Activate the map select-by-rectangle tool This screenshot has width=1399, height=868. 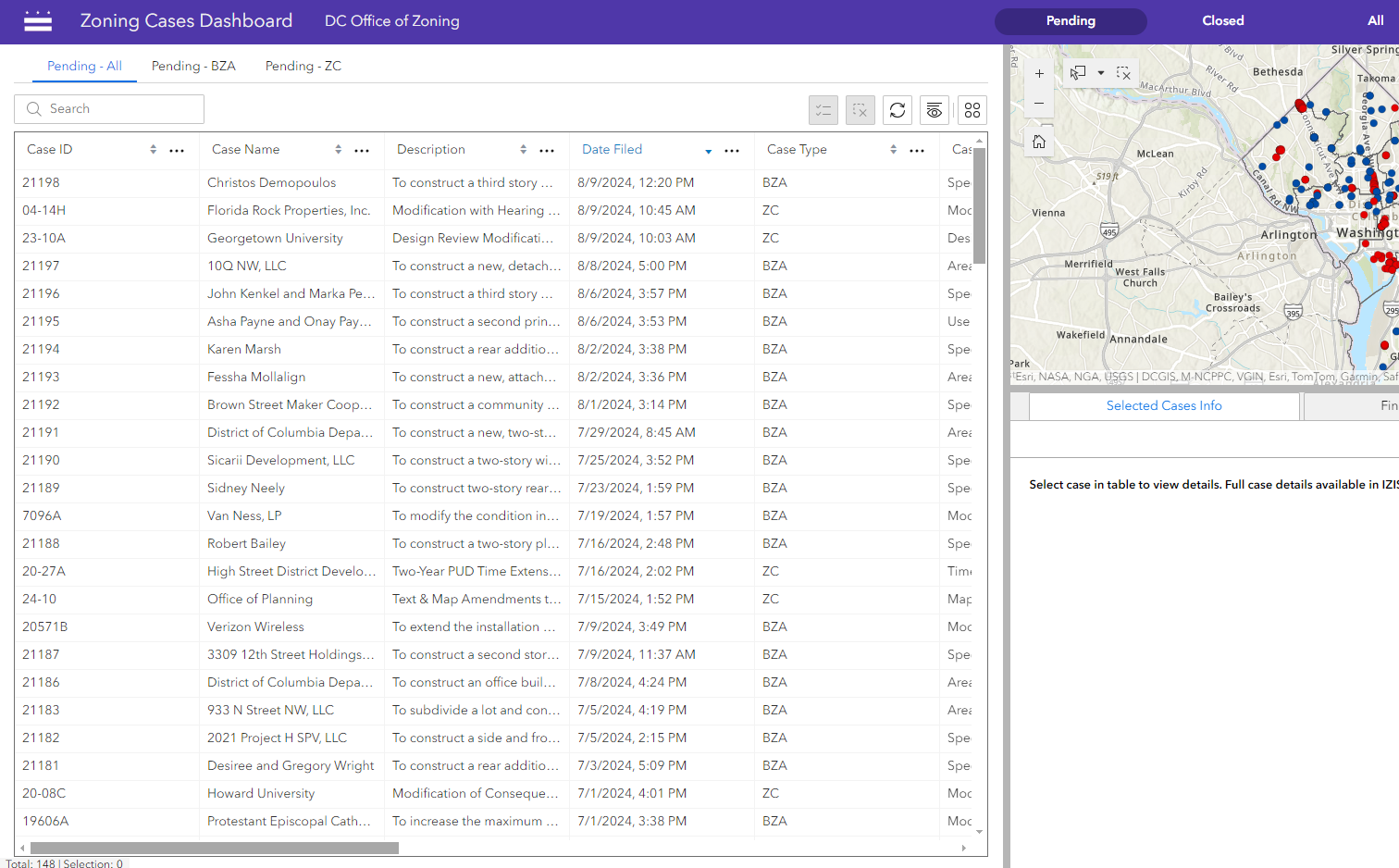click(1078, 73)
